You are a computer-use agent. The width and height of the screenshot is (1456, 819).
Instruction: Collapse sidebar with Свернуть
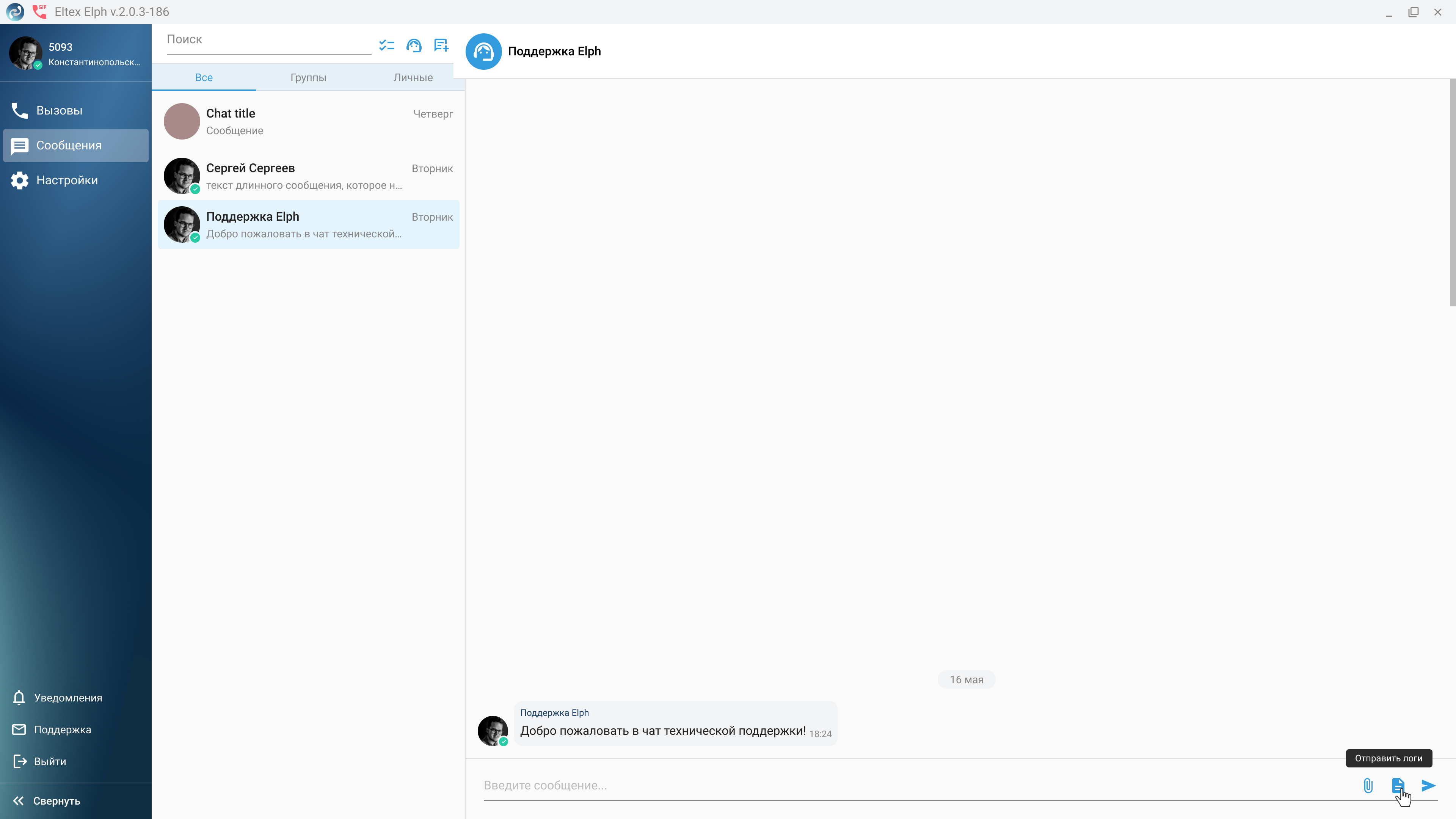[x=56, y=801]
